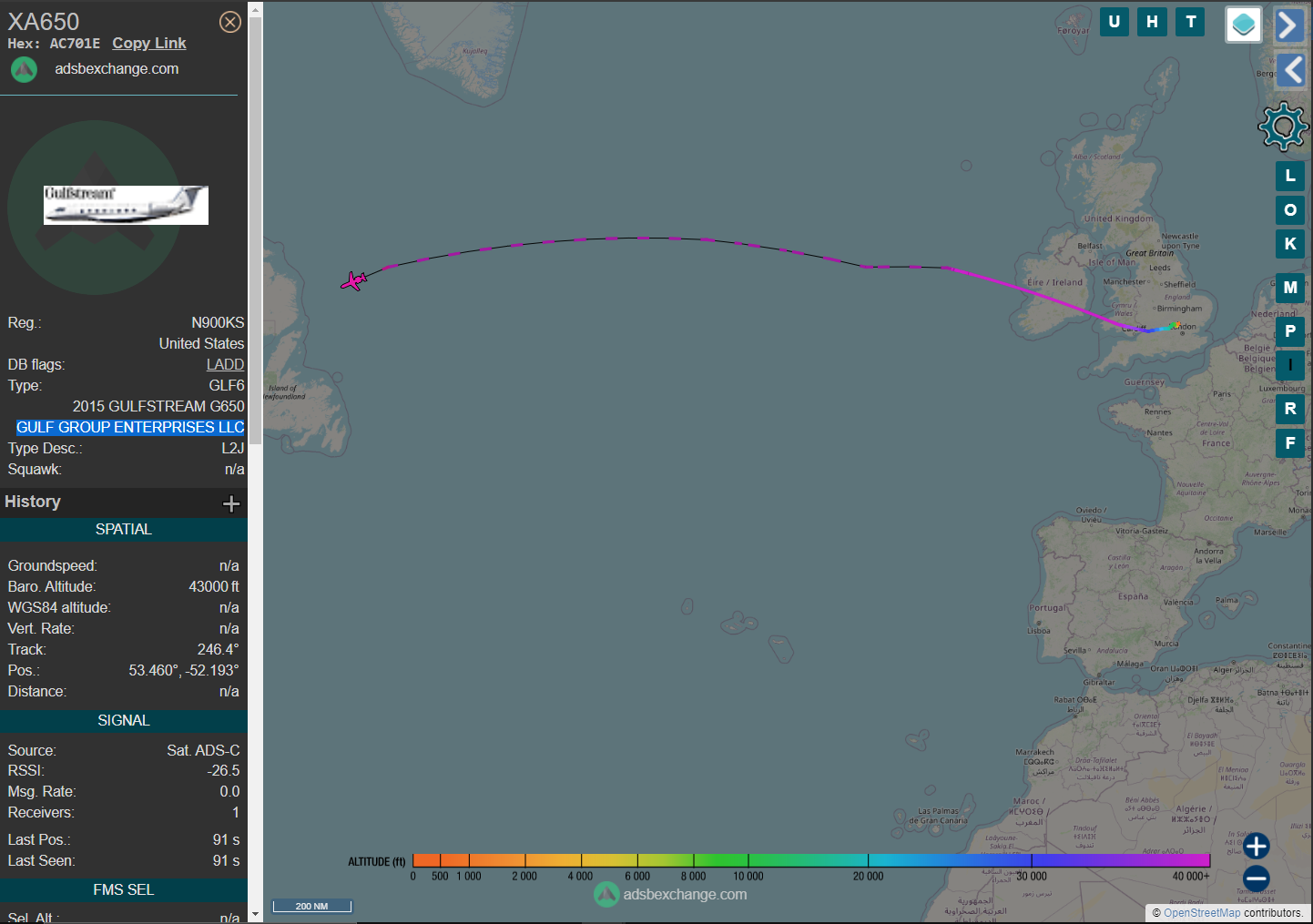Select the United States country text
1313x924 pixels.
pyautogui.click(x=202, y=343)
